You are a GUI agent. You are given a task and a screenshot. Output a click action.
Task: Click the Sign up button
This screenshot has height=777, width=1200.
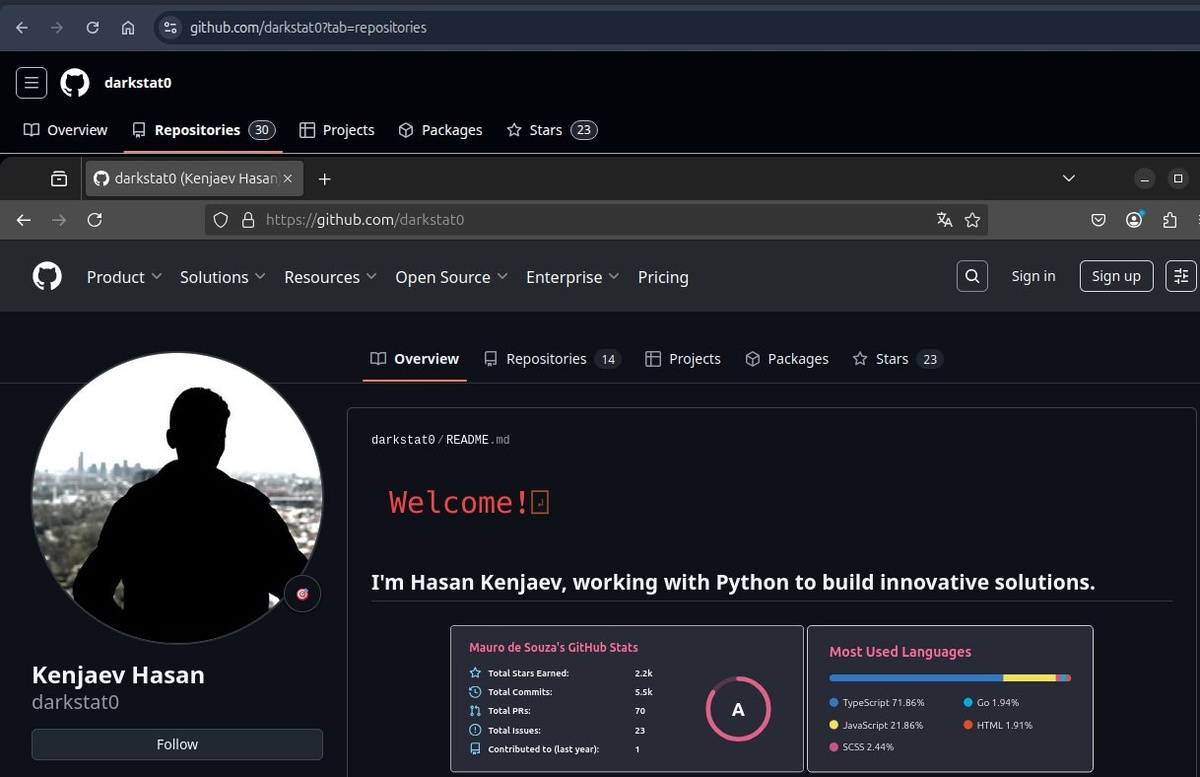click(1116, 276)
